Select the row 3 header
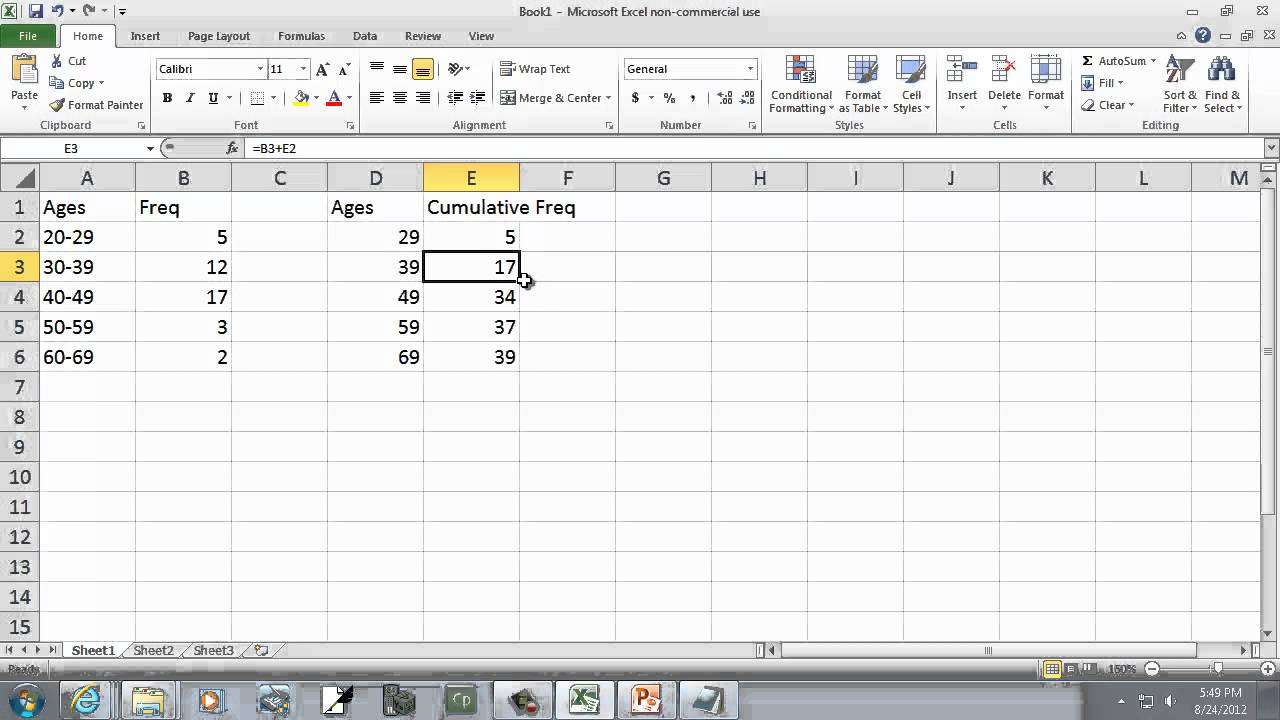 [x=19, y=267]
